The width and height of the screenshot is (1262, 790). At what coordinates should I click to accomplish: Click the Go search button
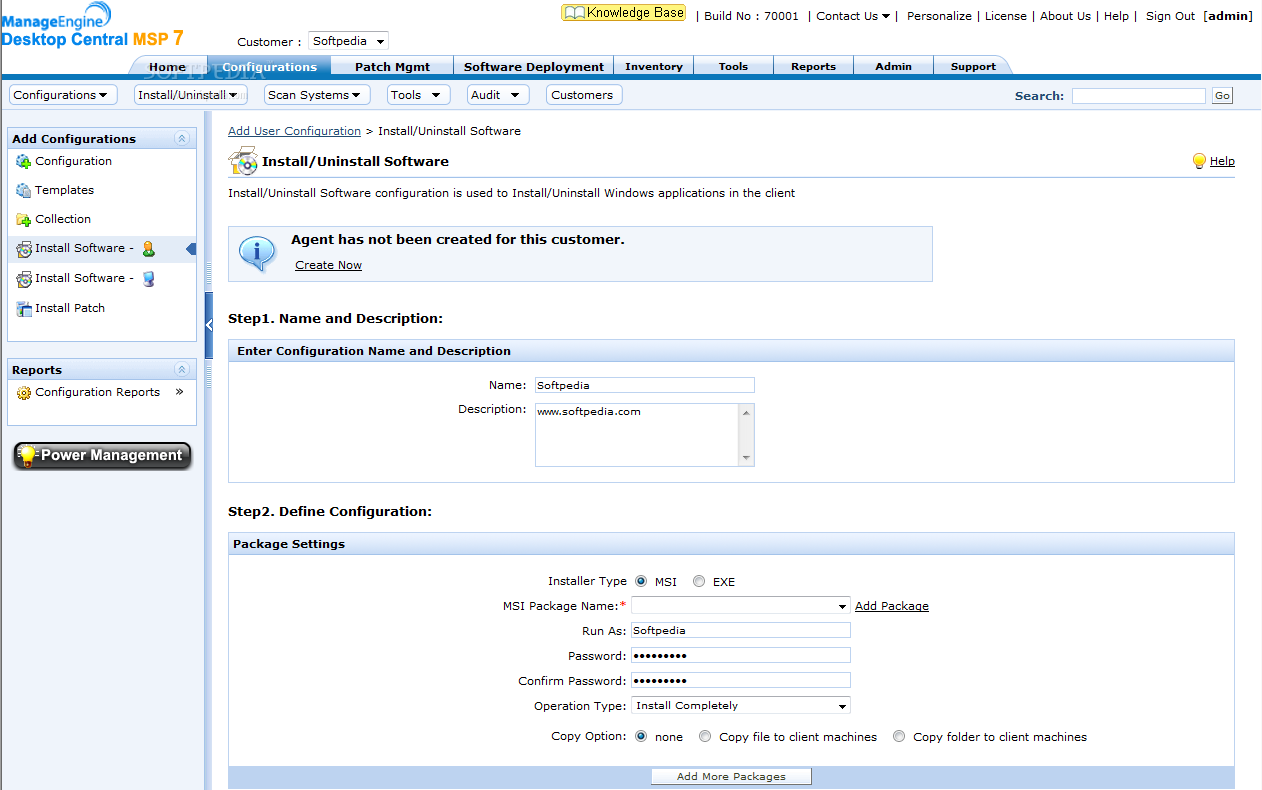coord(1222,96)
